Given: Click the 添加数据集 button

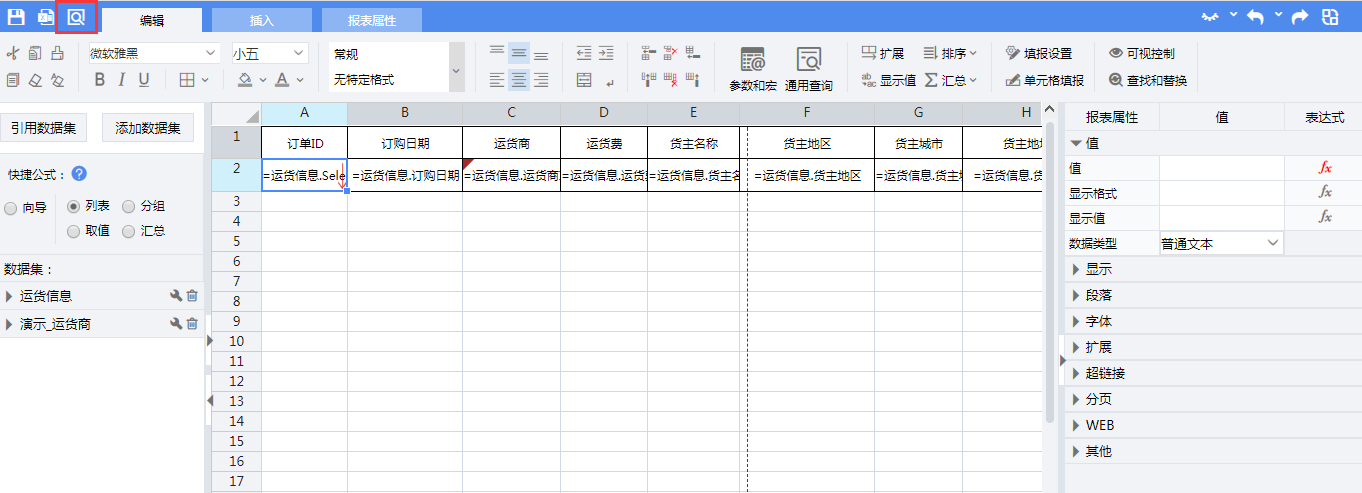Looking at the screenshot, I should click(148, 128).
